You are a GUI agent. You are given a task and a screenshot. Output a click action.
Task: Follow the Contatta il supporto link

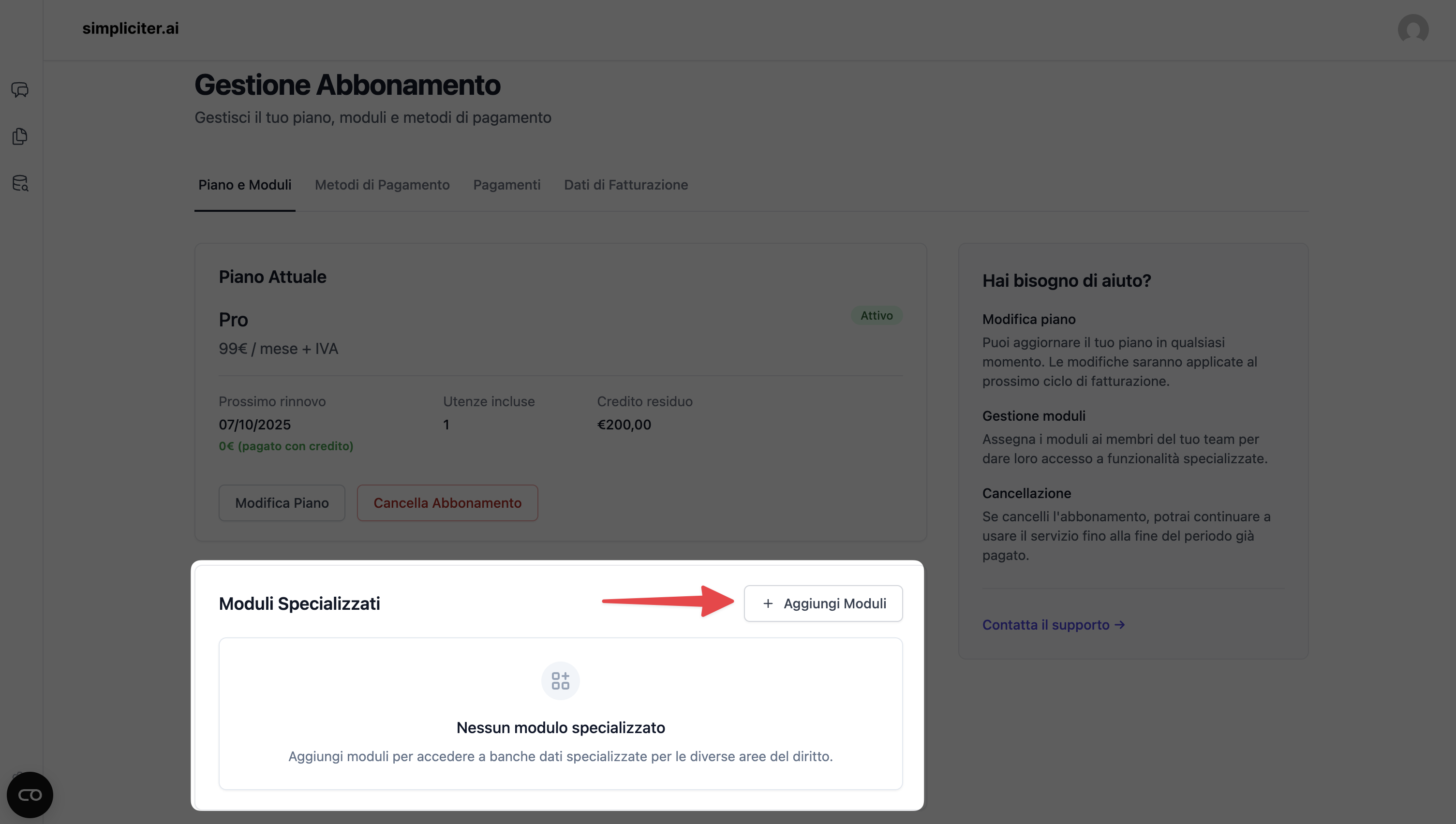(x=1045, y=625)
